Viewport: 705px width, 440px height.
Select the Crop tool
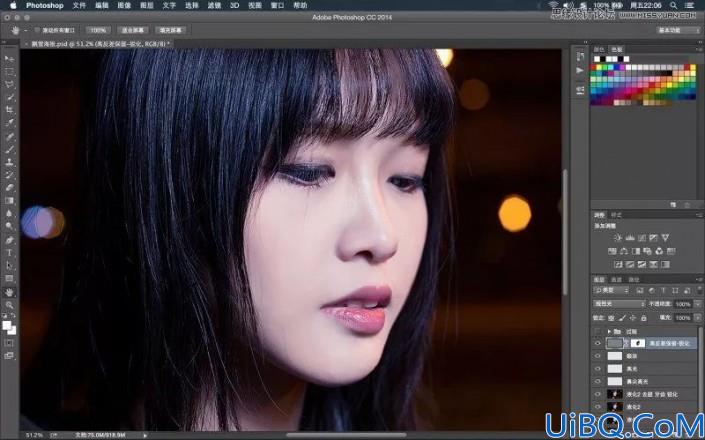click(x=9, y=110)
